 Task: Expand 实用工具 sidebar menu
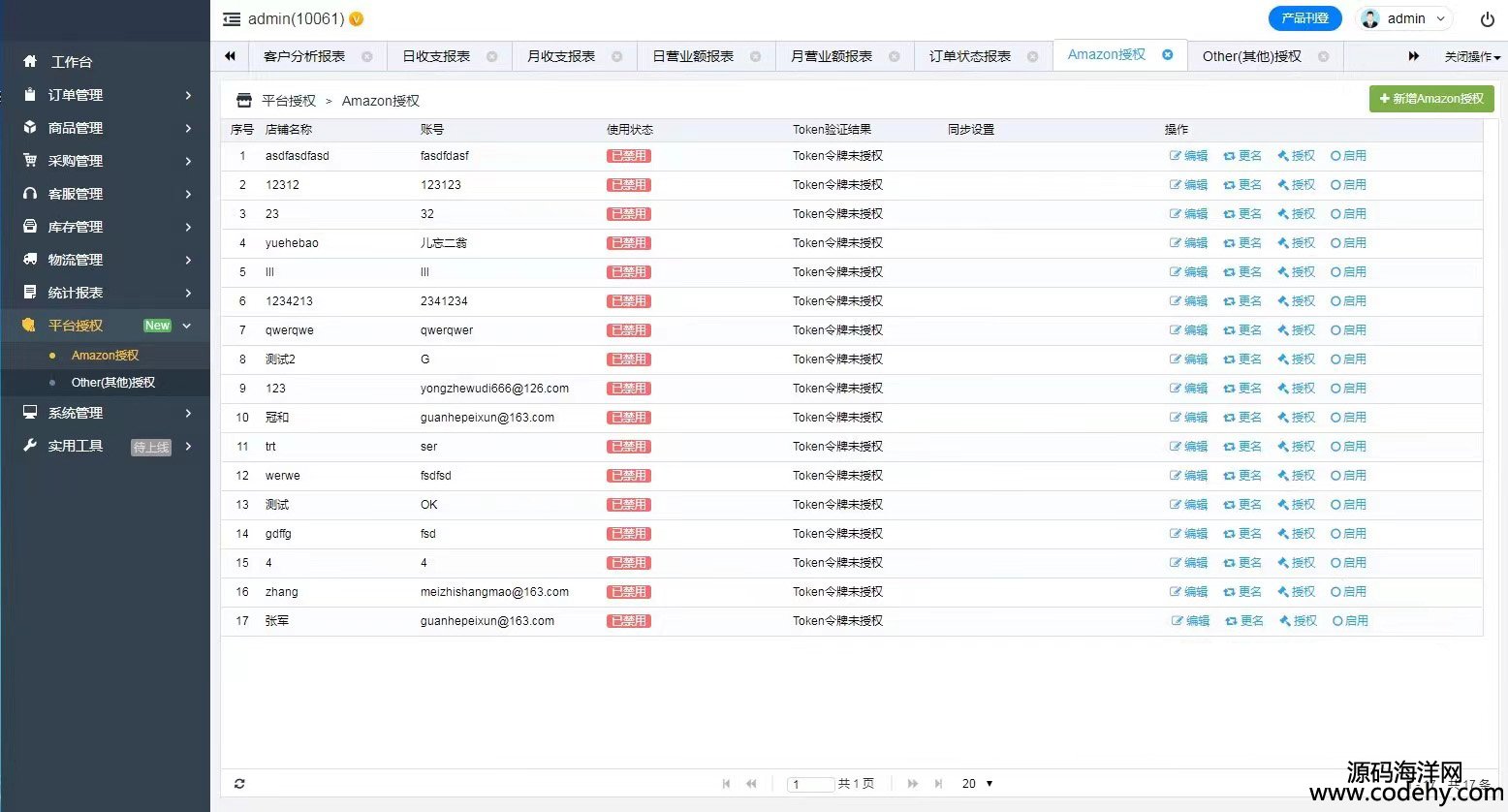[x=105, y=446]
